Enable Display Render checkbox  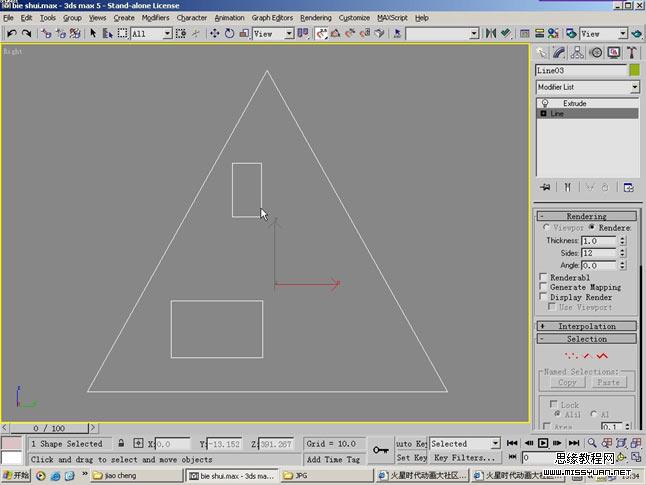(x=543, y=297)
